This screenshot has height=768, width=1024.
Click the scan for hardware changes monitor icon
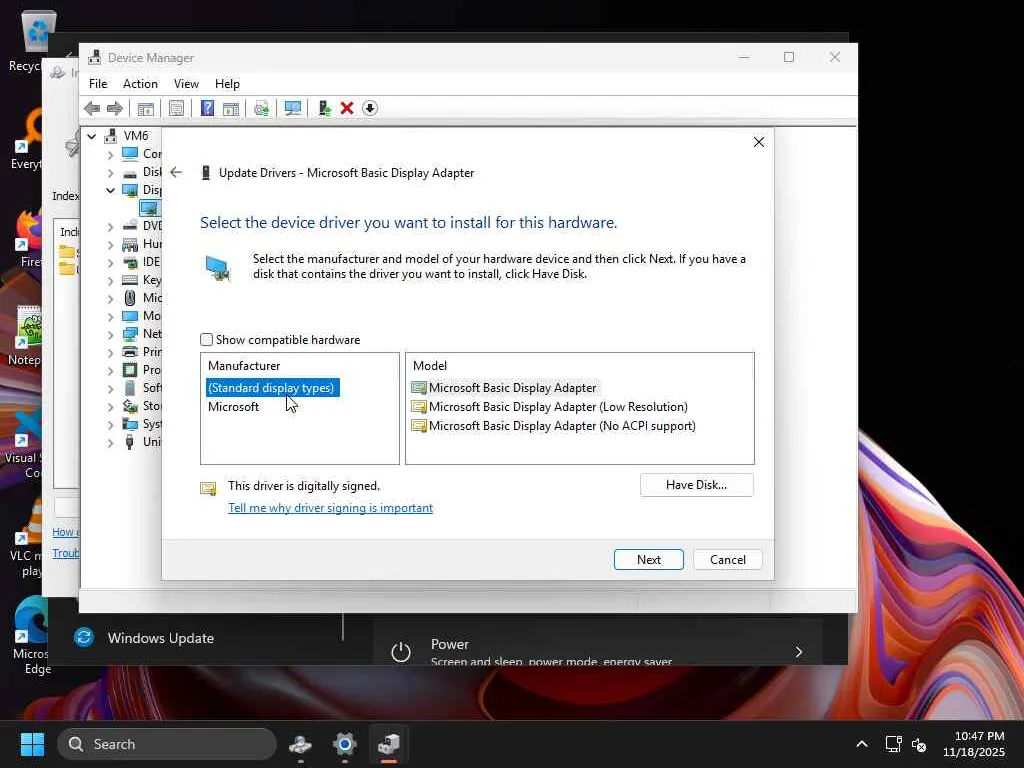coord(293,108)
